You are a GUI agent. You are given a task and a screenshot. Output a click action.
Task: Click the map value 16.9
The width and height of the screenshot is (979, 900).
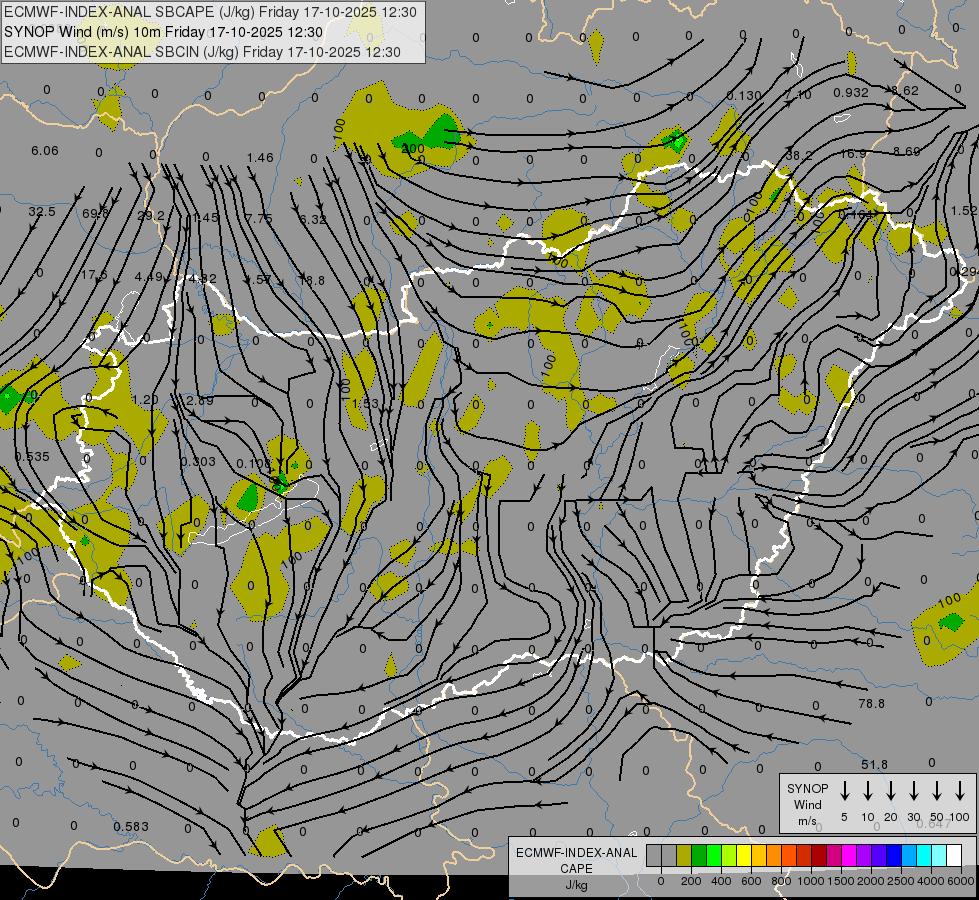point(853,154)
